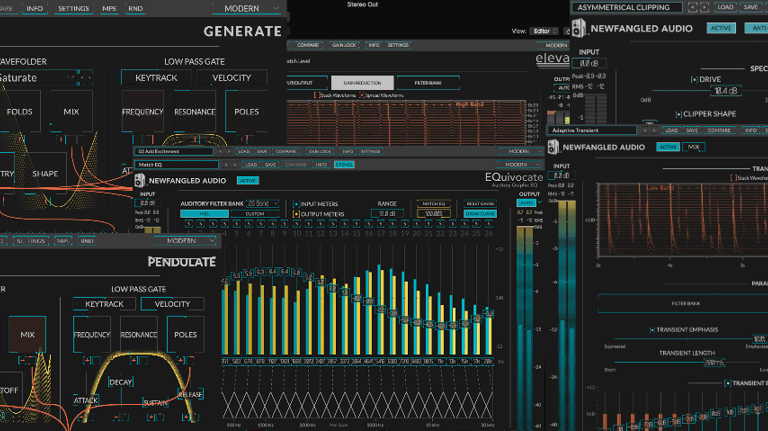Viewport: 768px width, 431px height.
Task: Click MATCH EQ button in EQuivocate
Action: 433,204
